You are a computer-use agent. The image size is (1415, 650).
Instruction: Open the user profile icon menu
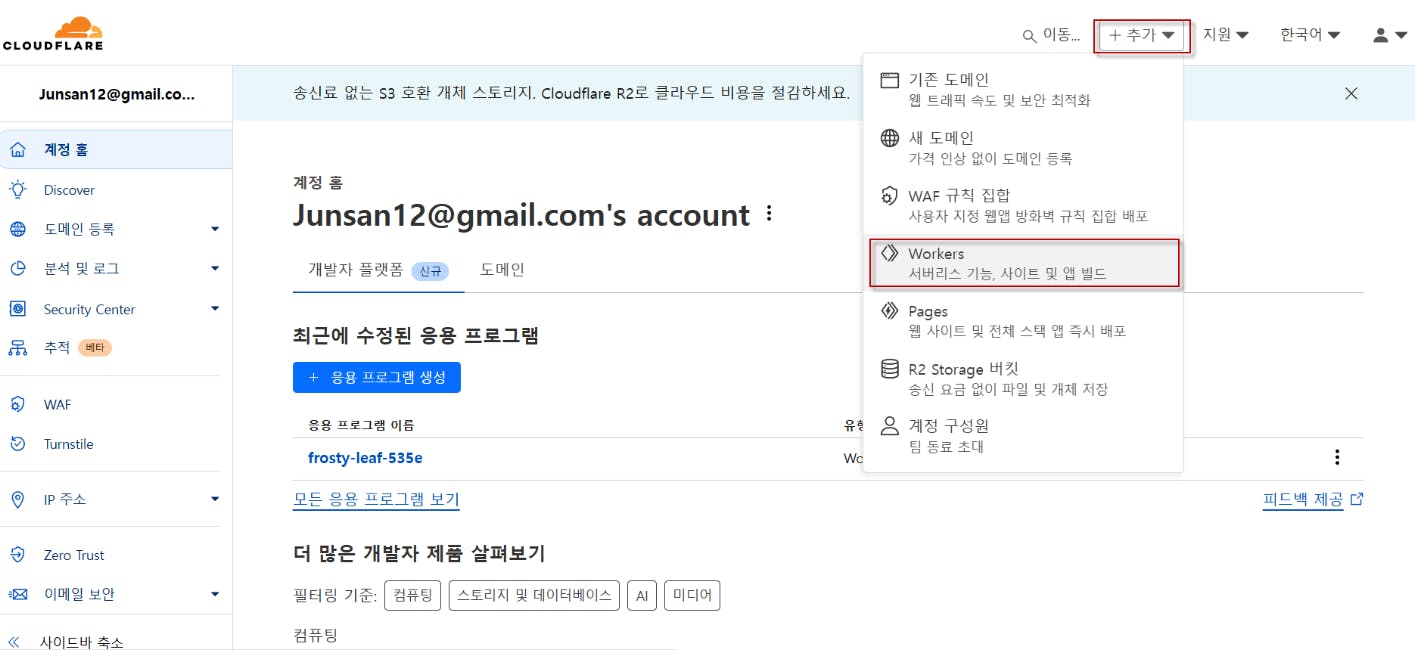(x=1389, y=35)
